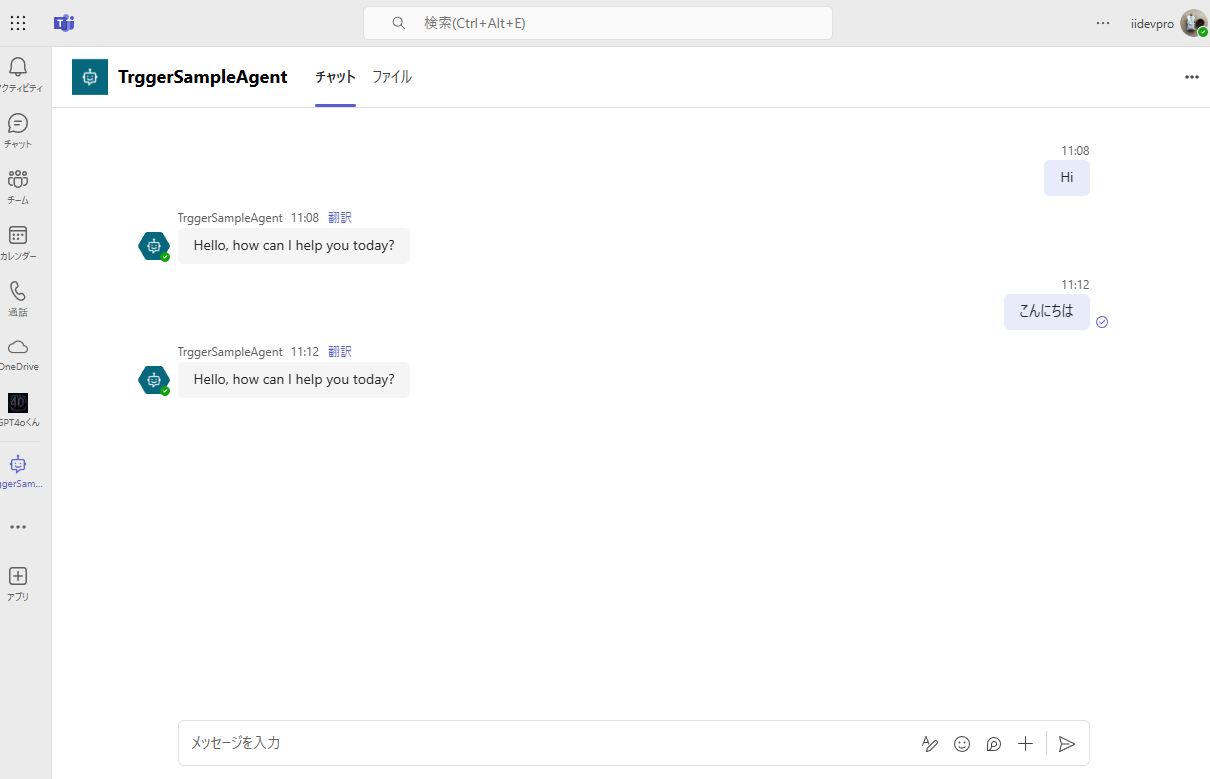The width and height of the screenshot is (1210, 779).
Task: Switch to the ファイル tab
Action: pyautogui.click(x=391, y=77)
